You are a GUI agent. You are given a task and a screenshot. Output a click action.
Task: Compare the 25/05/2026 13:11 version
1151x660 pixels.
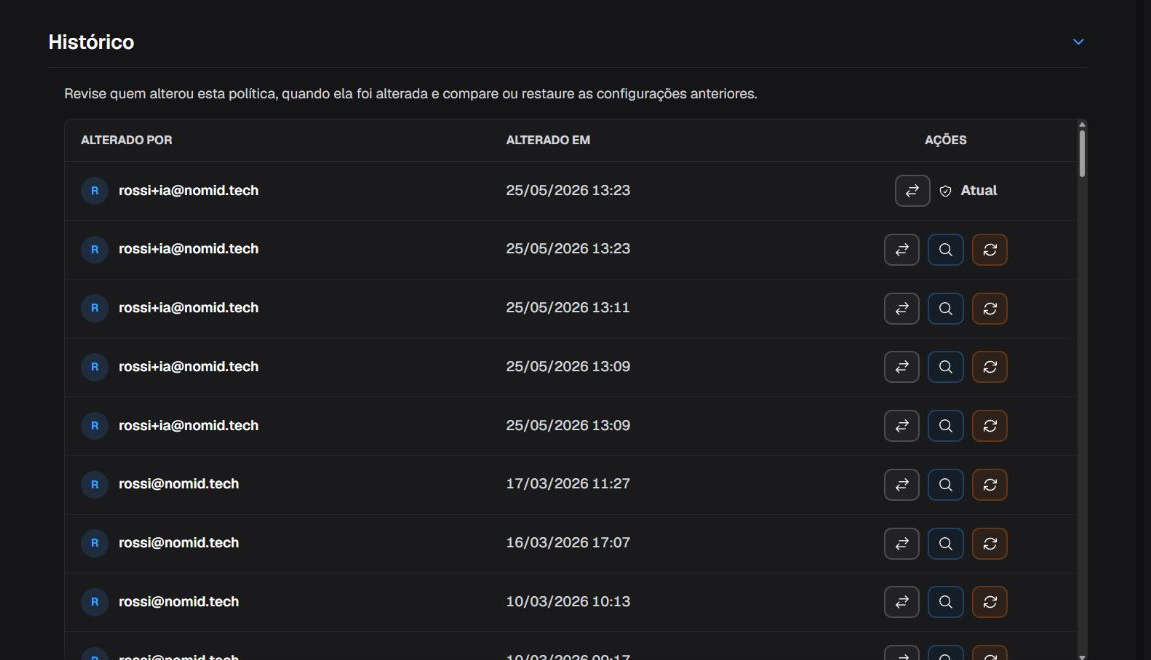[x=901, y=308]
